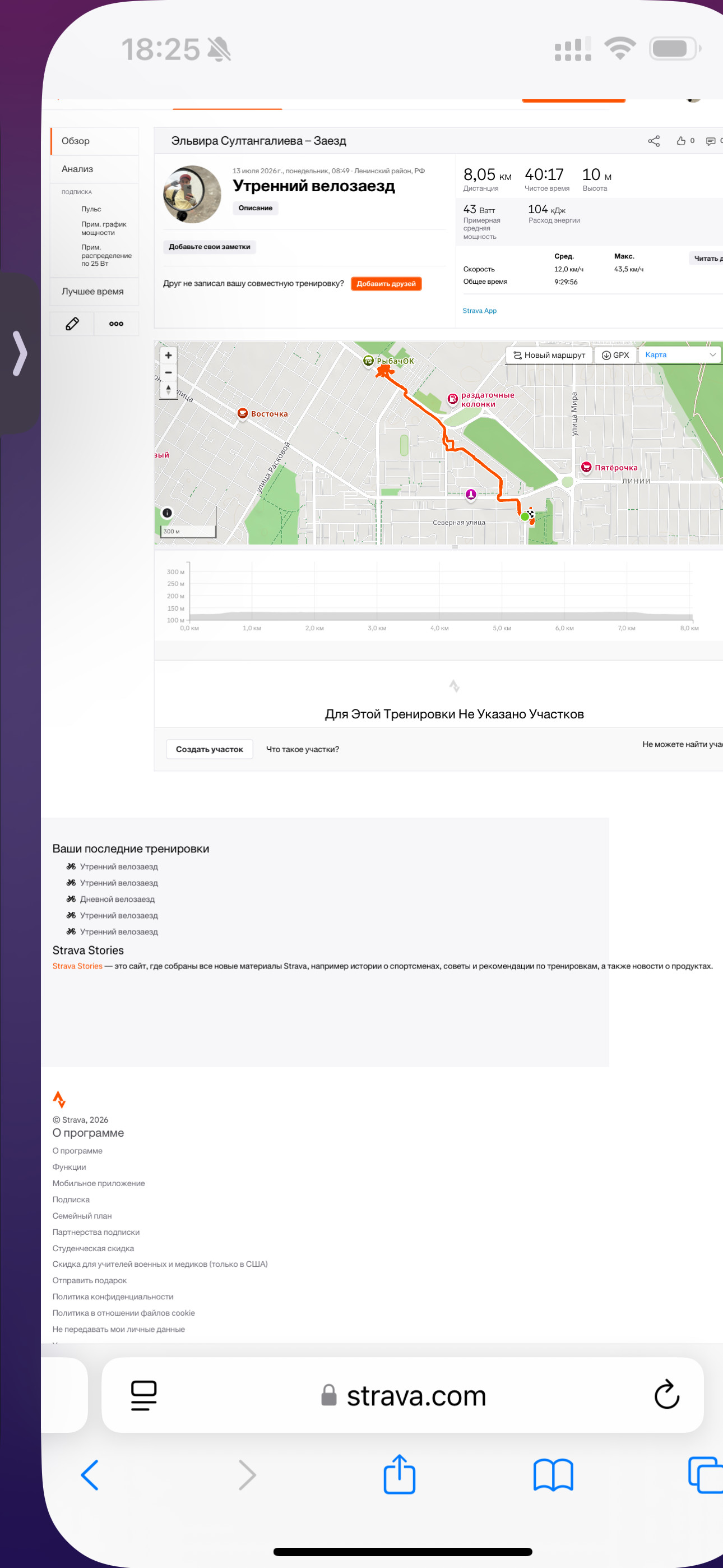Viewport: 723px width, 1568px height.
Task: Click the bike icon beside Дневной велозаезд
Action: tap(71, 899)
